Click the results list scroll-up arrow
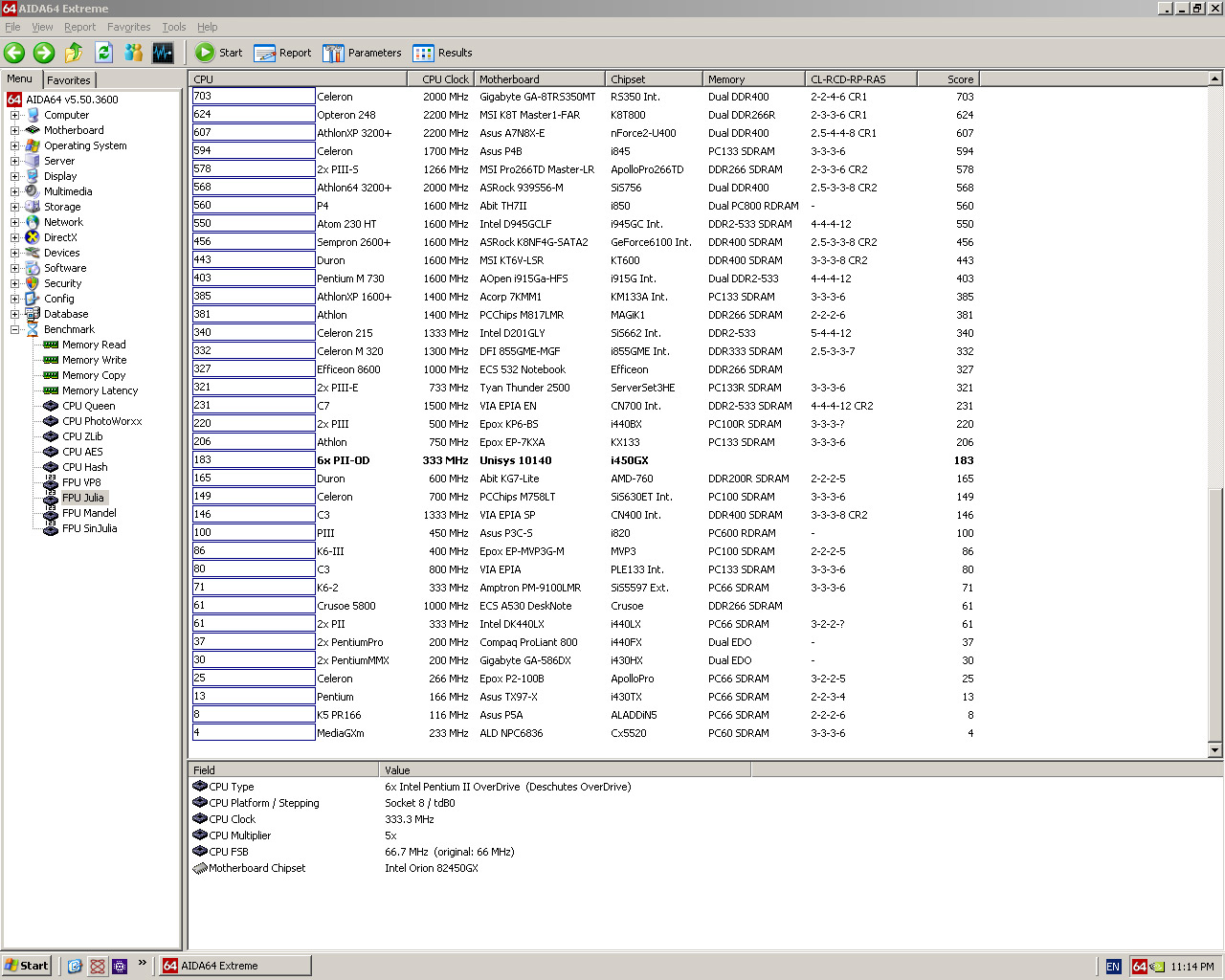 pos(1215,79)
